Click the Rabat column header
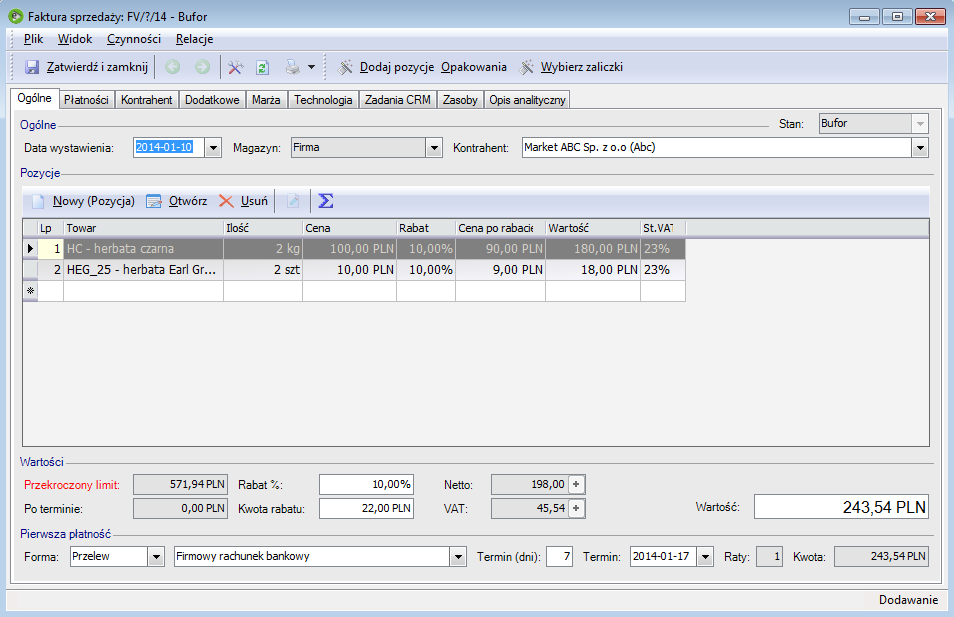This screenshot has width=954, height=617. (426, 228)
